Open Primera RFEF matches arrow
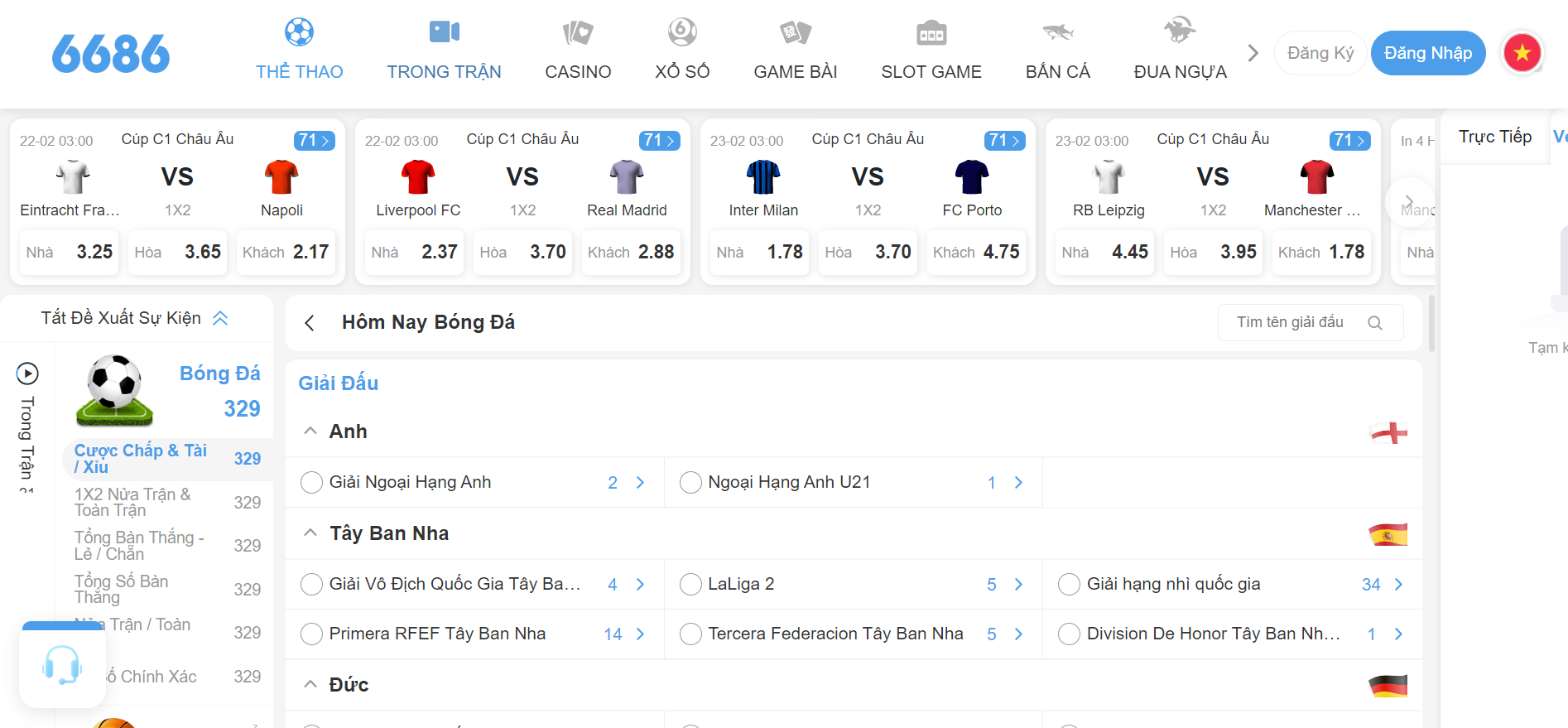This screenshot has height=728, width=1568. [x=640, y=634]
